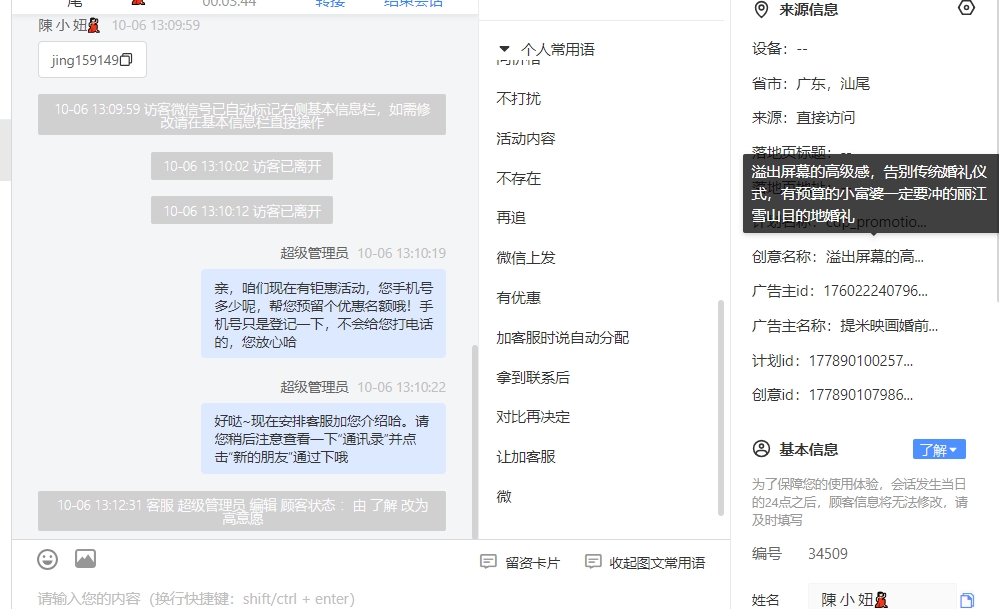This screenshot has width=999, height=609.
Task: Click the 13:12:31 status change notice
Action: coord(242,511)
